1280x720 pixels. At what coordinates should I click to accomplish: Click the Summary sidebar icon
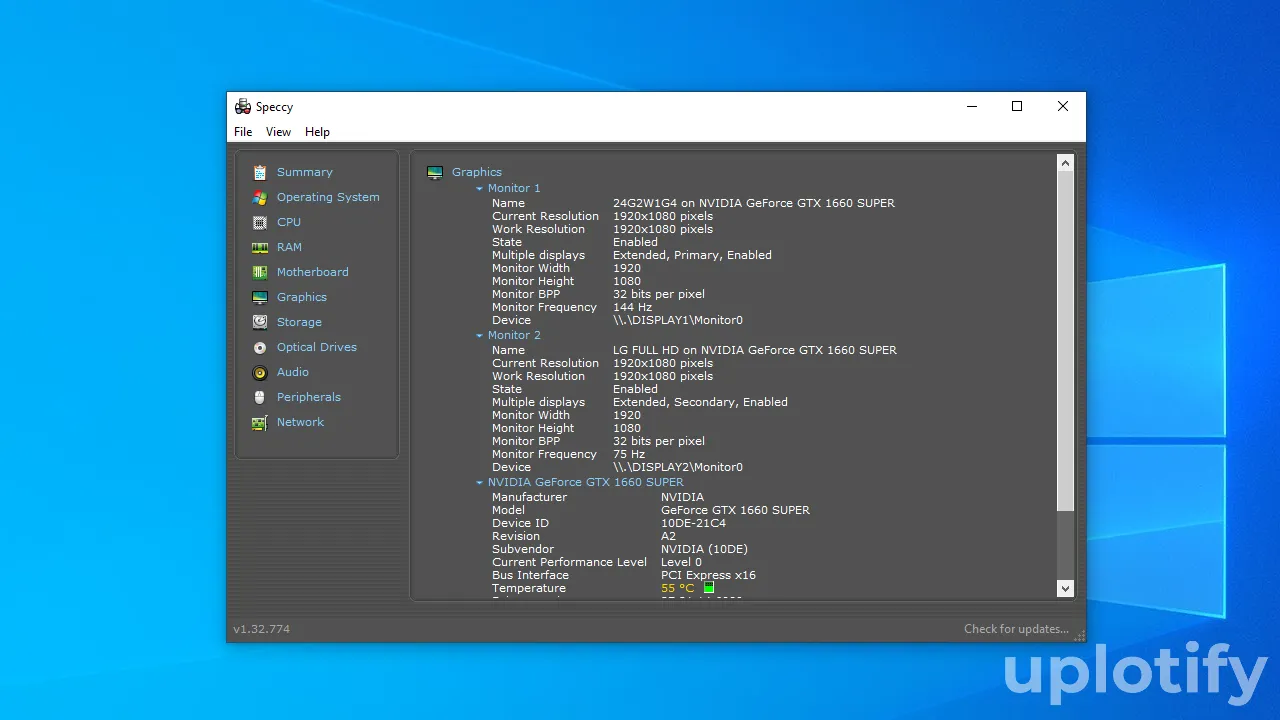[x=260, y=172]
